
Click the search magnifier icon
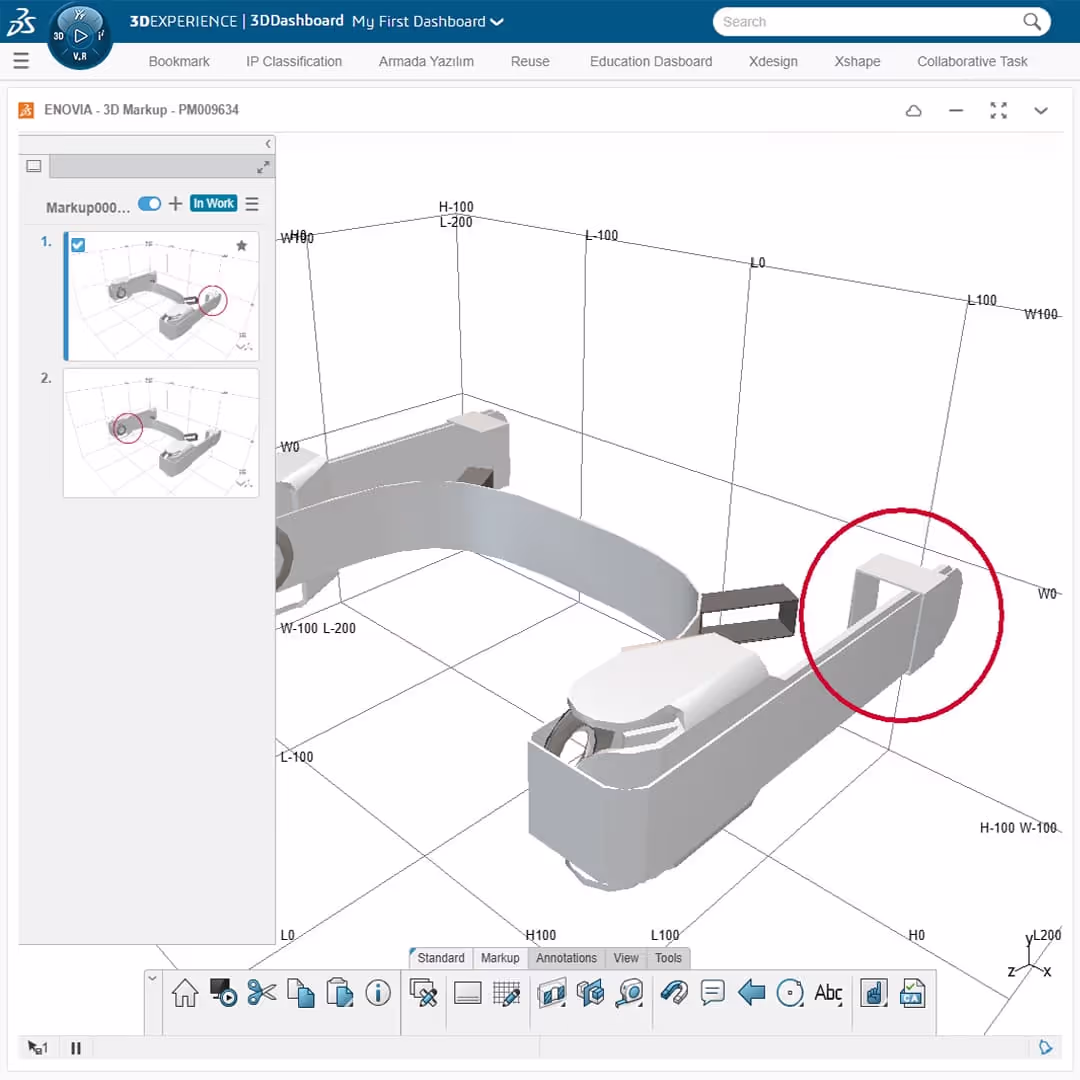point(1031,21)
